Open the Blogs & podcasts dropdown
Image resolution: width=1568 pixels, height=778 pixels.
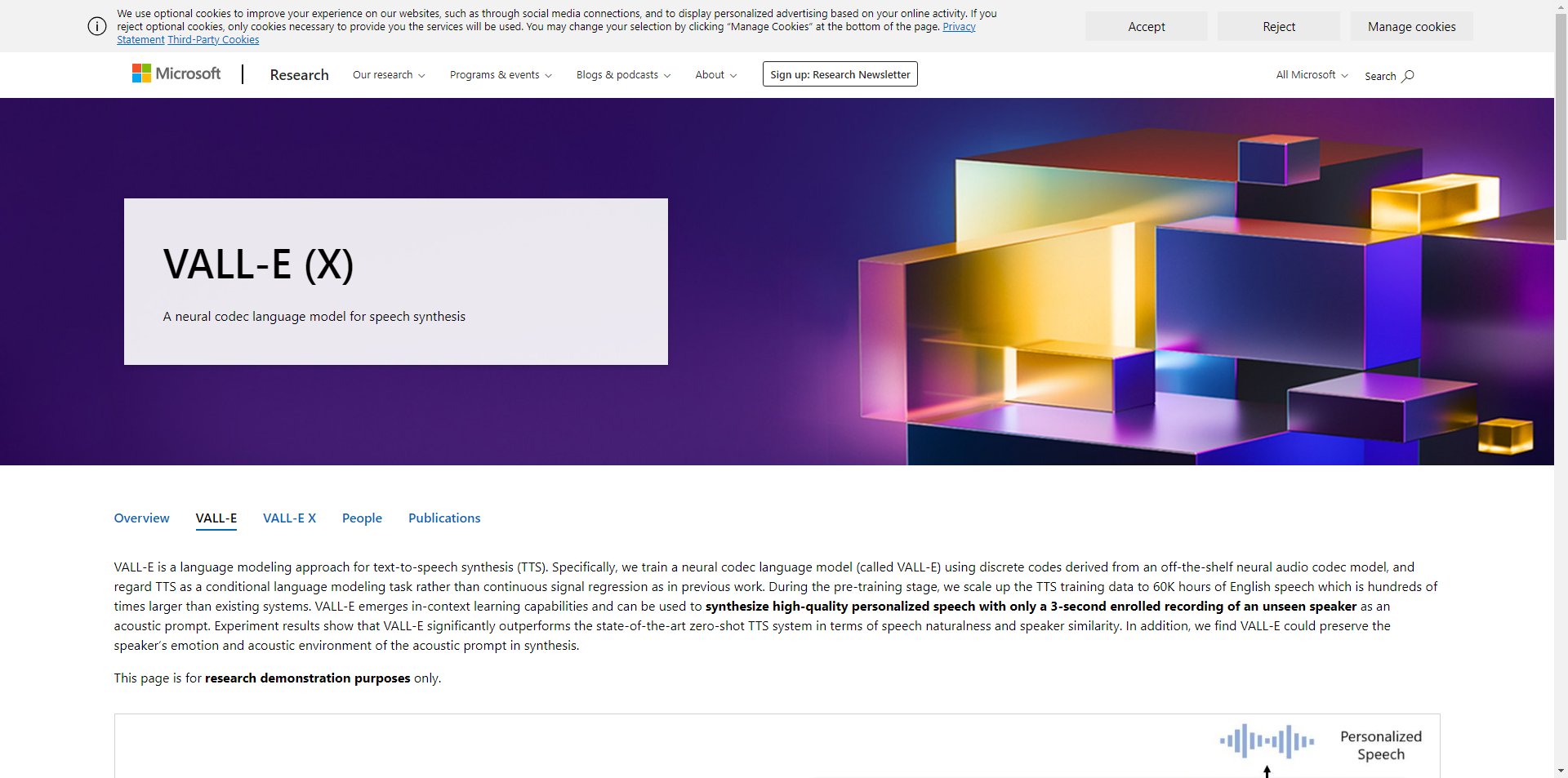(x=623, y=74)
